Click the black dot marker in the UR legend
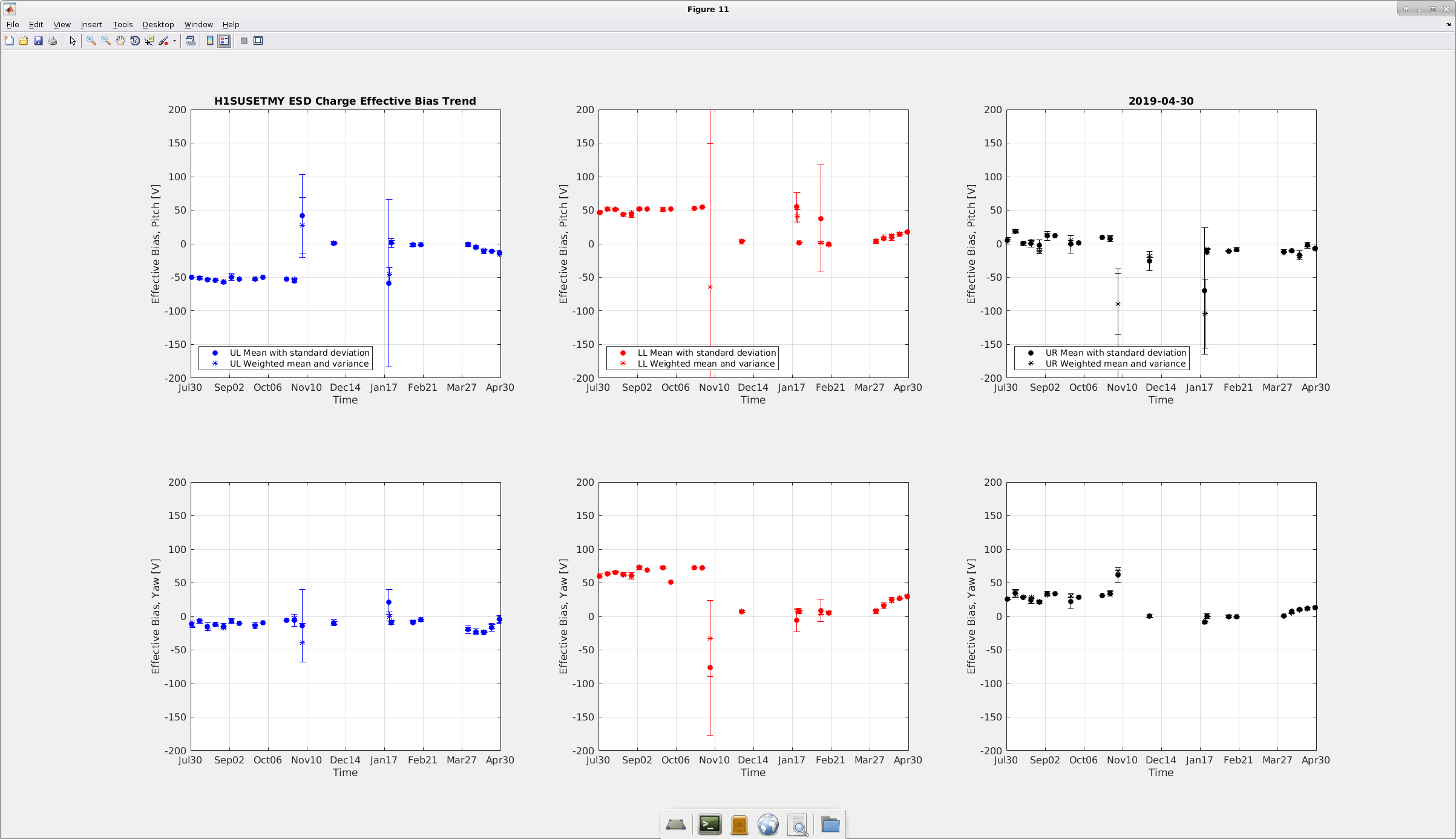Screen dimensions: 1456x839 (x=1031, y=353)
